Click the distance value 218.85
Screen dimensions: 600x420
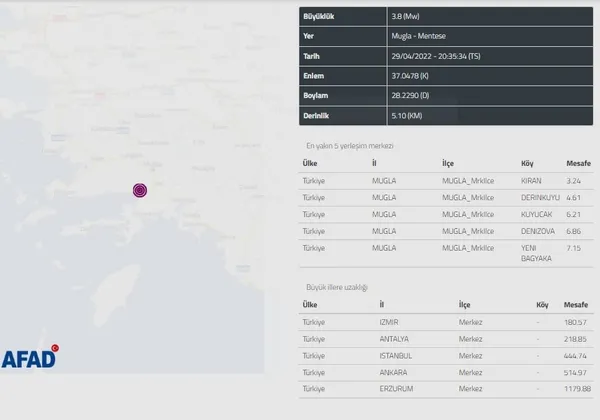click(x=575, y=339)
